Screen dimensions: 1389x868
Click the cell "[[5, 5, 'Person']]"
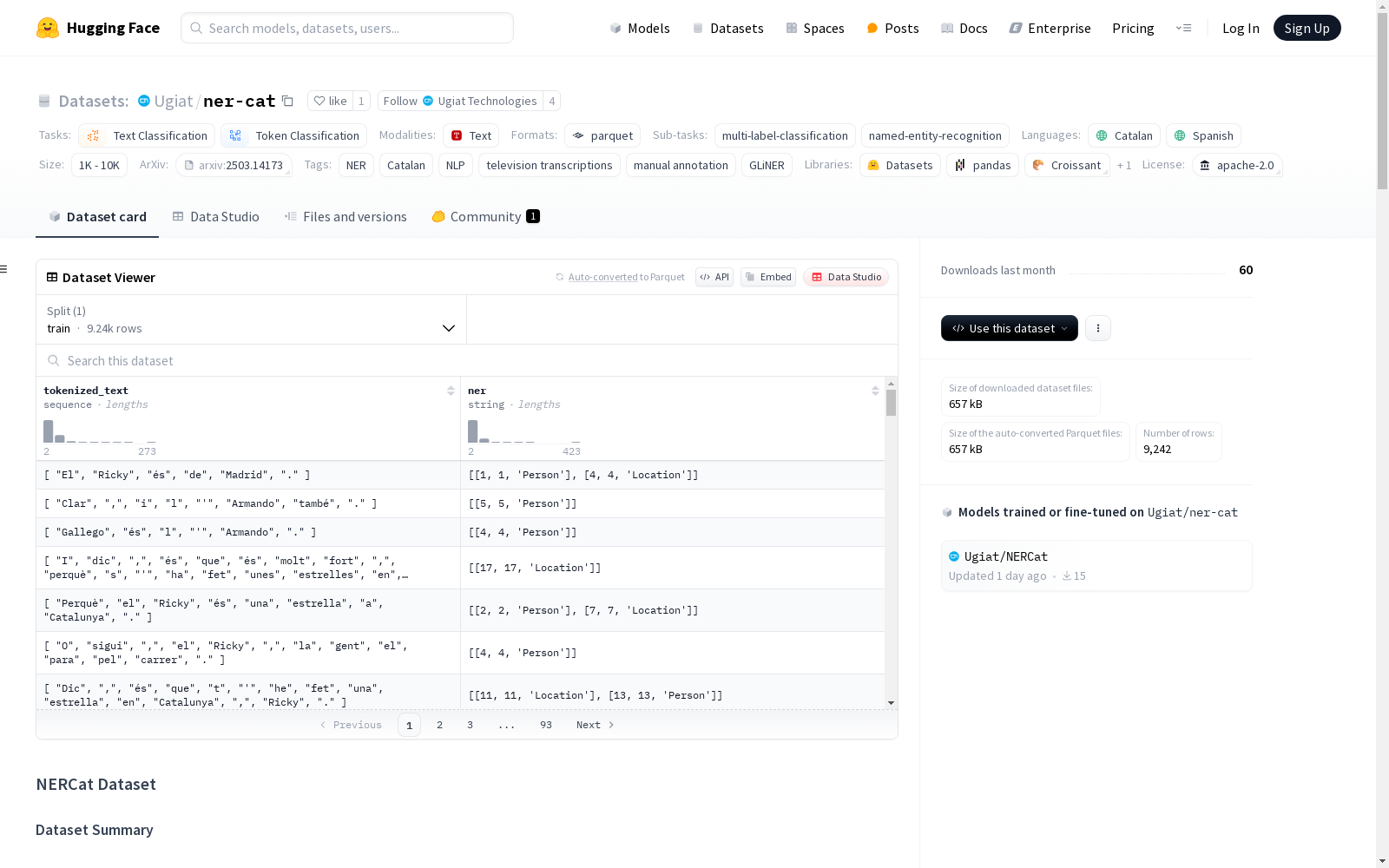click(673, 503)
